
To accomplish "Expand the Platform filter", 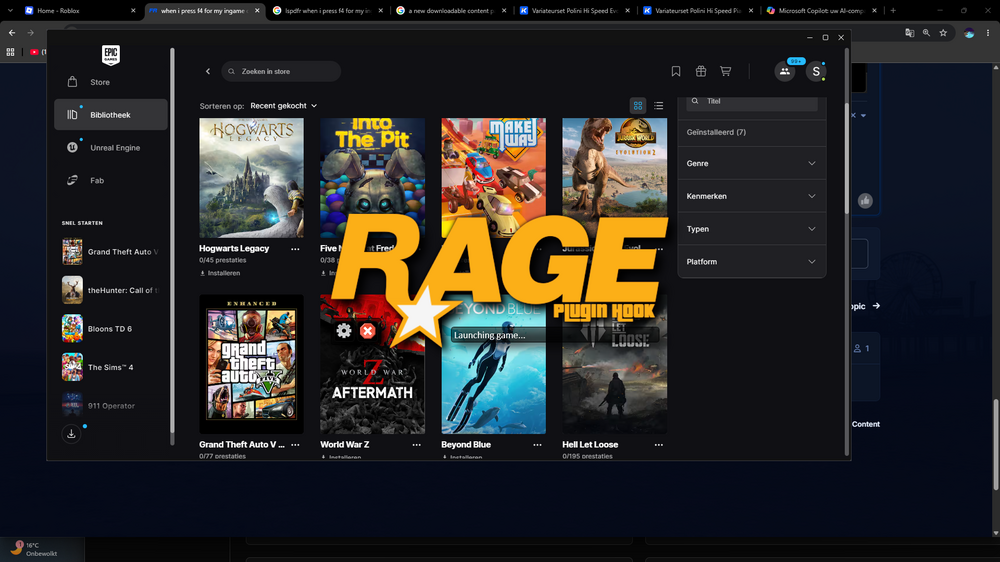I will tap(751, 262).
